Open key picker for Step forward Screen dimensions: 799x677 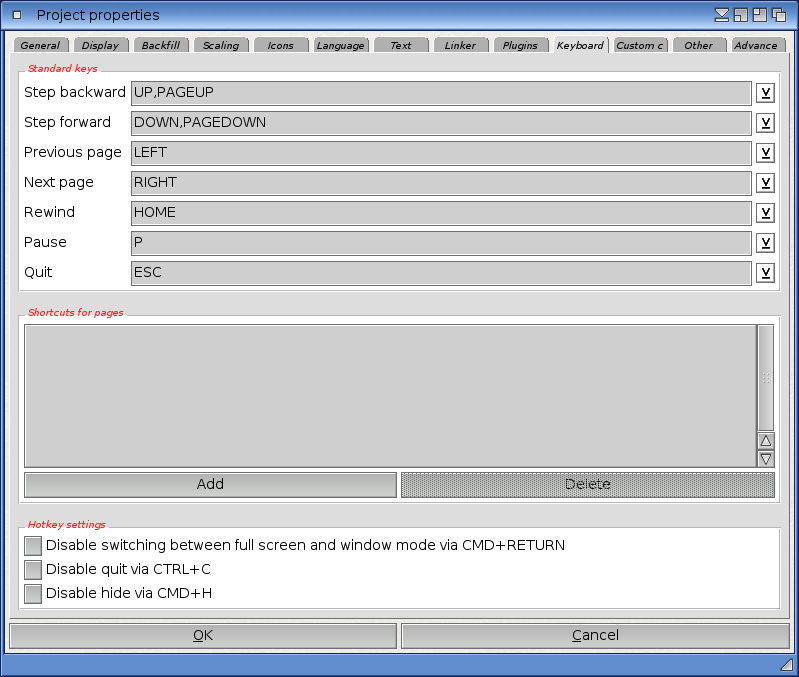point(765,123)
